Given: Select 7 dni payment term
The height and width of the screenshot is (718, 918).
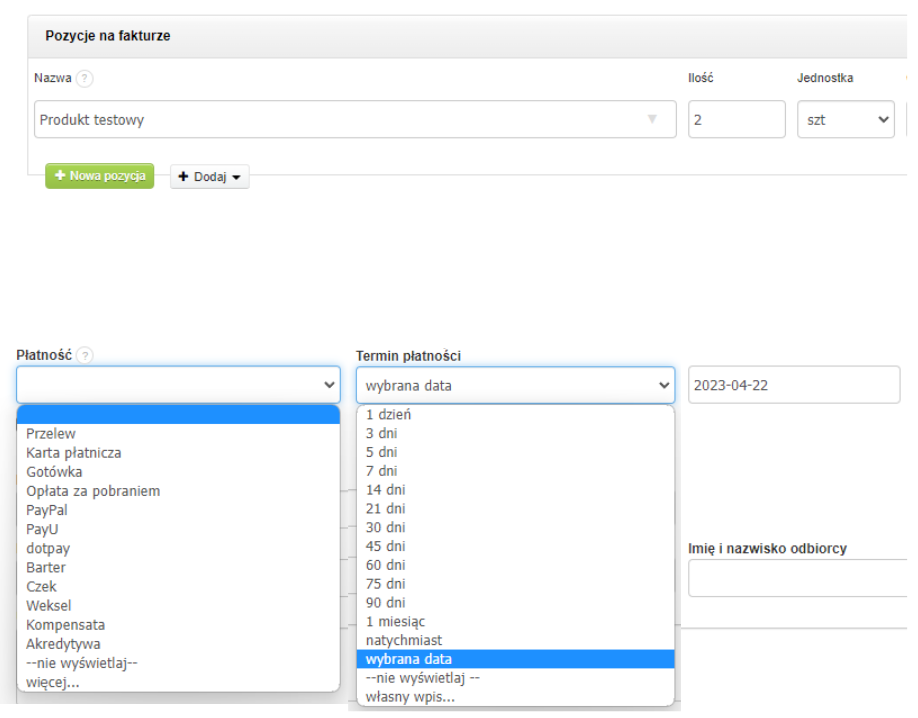Looking at the screenshot, I should point(515,471).
